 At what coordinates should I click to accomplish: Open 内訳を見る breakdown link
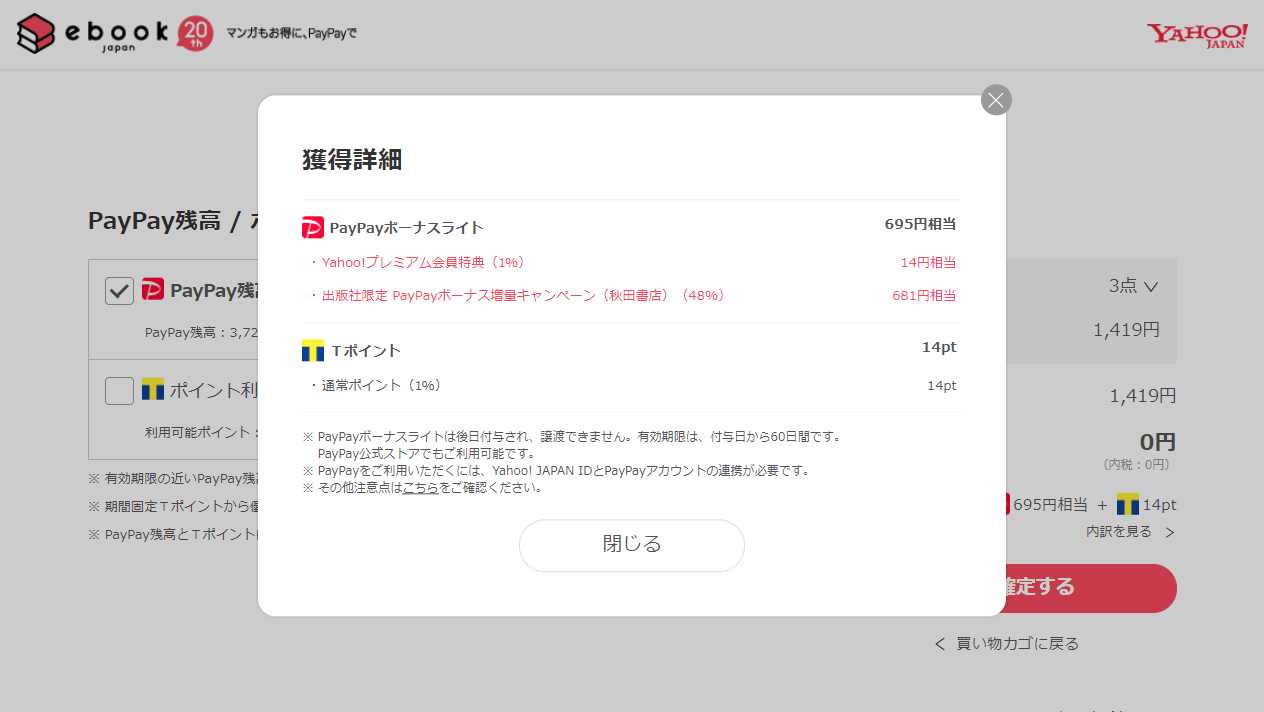(x=1119, y=532)
